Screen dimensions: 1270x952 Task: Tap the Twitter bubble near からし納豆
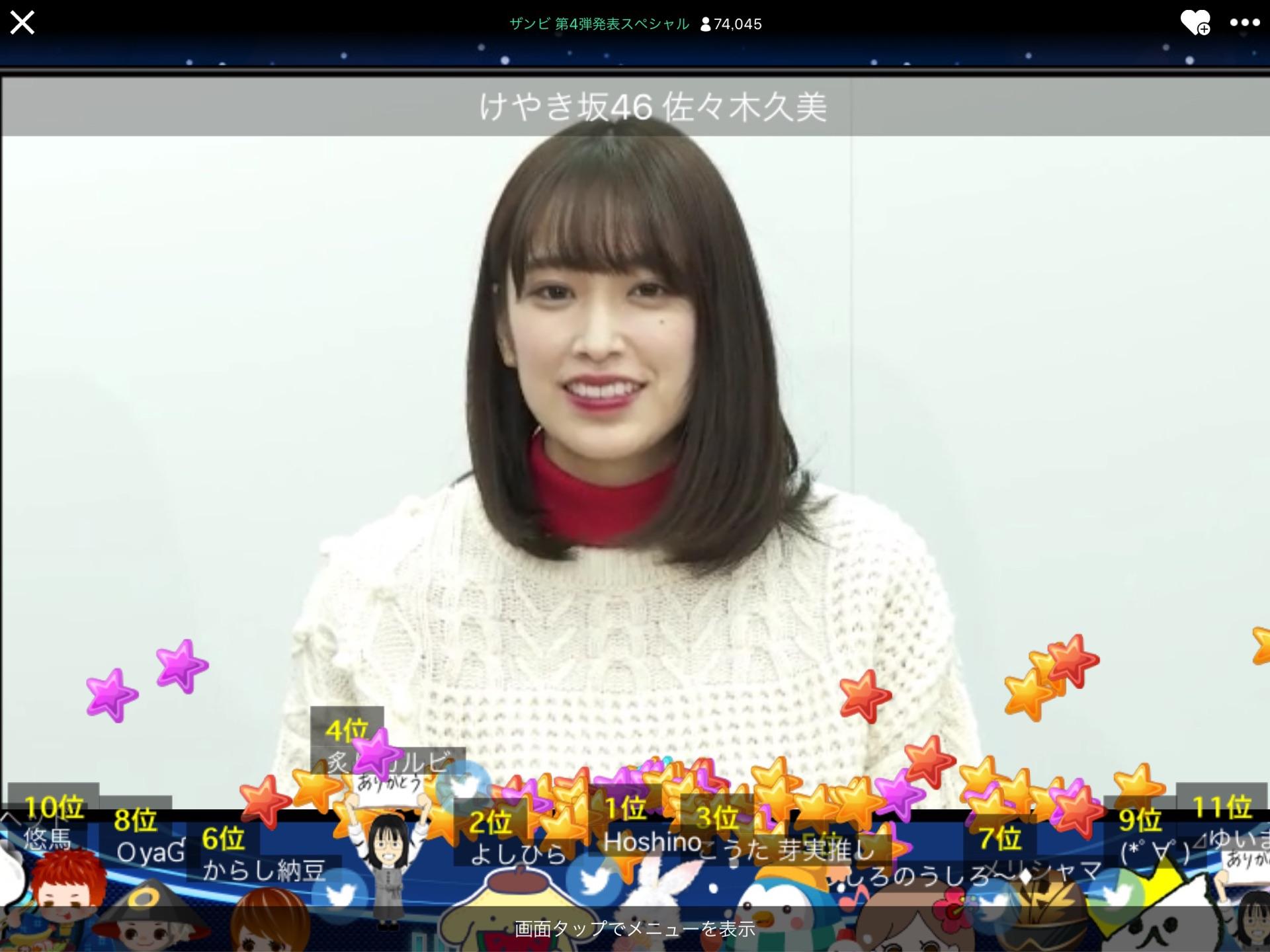pos(341,894)
